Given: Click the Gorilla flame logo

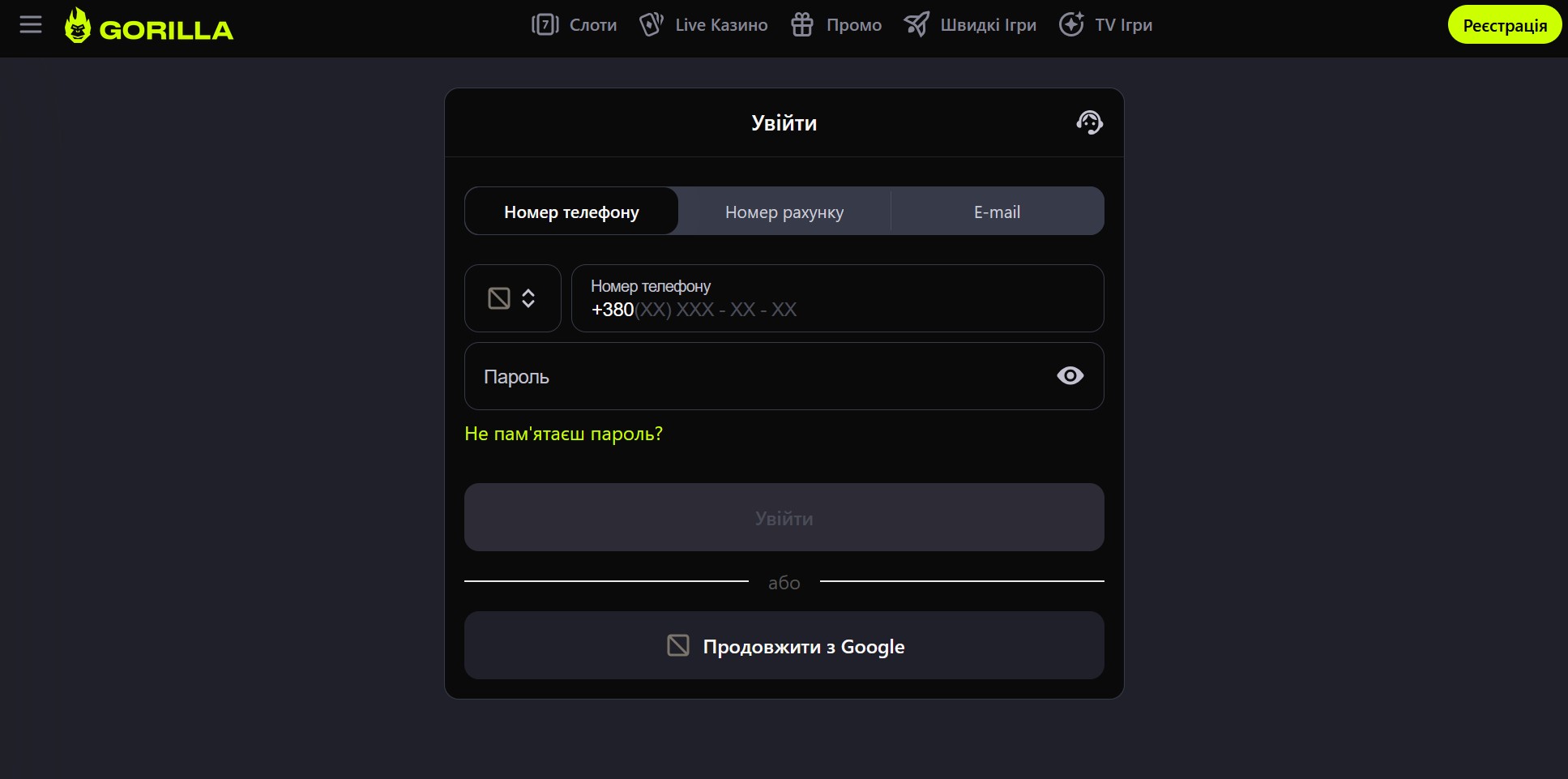Looking at the screenshot, I should coord(78,26).
